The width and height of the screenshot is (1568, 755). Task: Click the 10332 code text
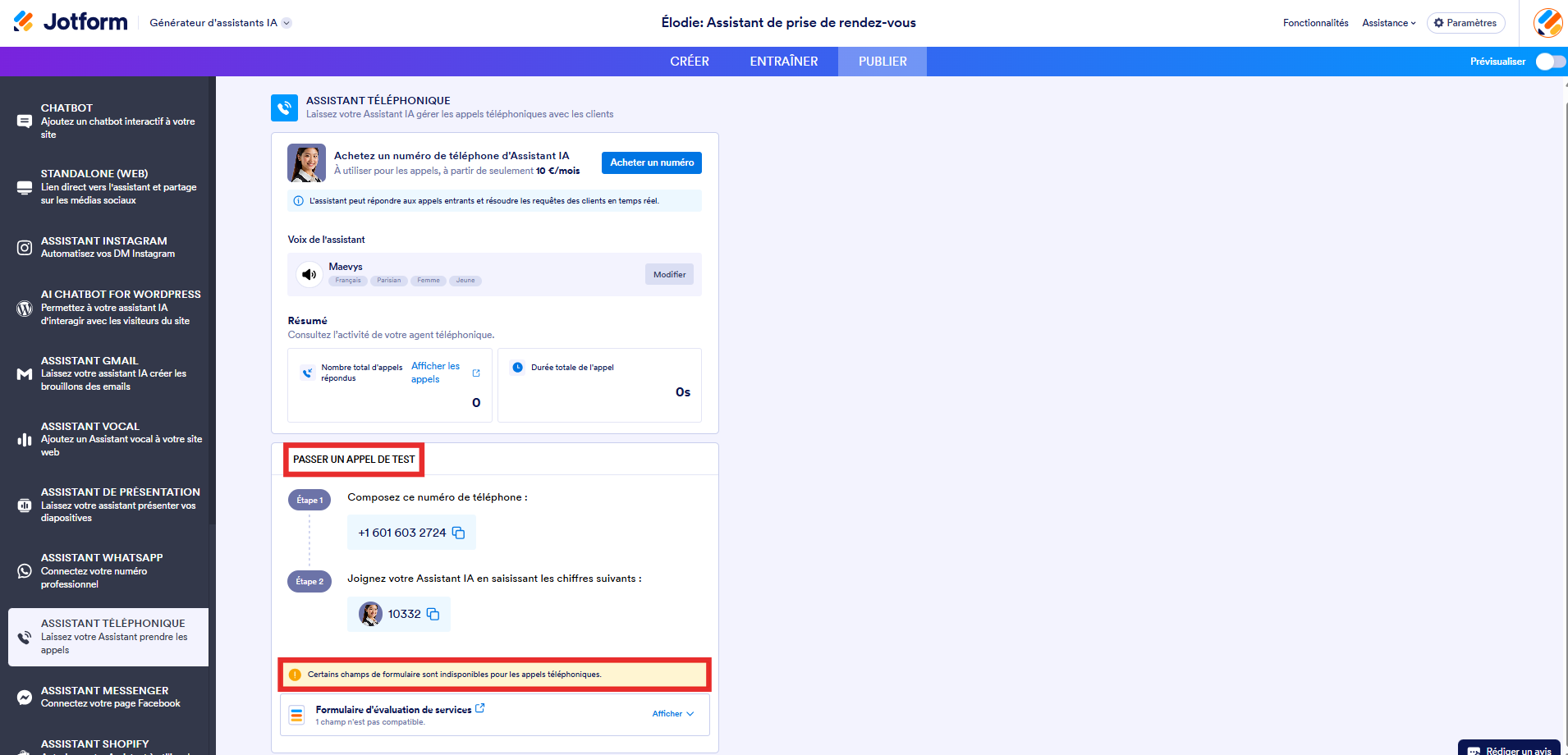(x=404, y=614)
